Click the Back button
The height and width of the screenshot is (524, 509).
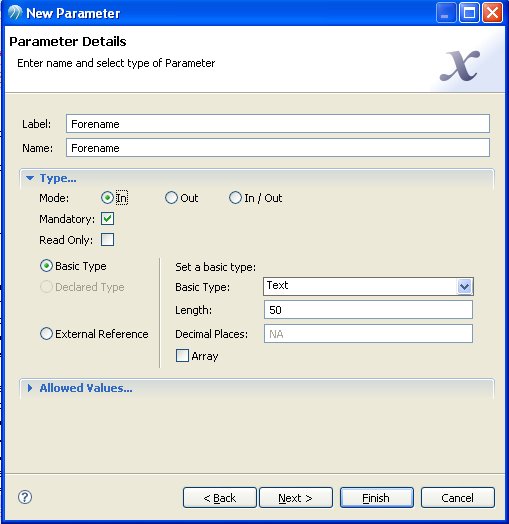point(220,498)
